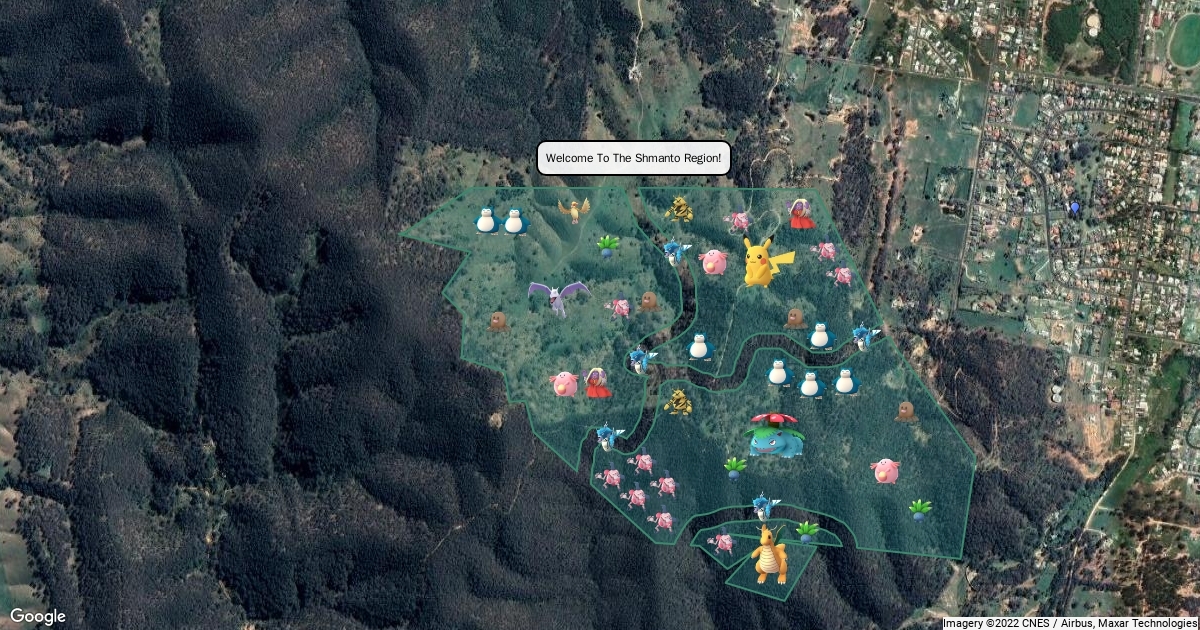Select the Jynx above Pikachu
Viewport: 1200px width, 630px height.
(x=799, y=214)
